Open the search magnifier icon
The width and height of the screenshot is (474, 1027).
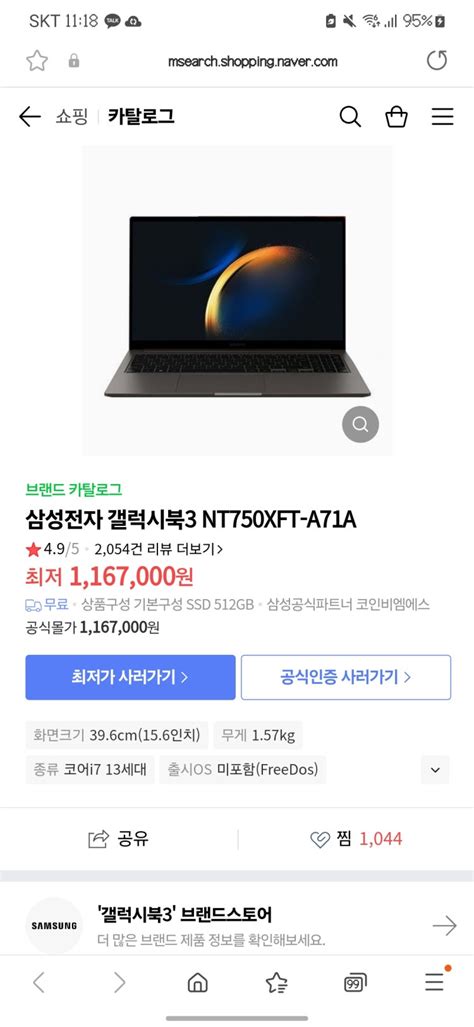350,117
